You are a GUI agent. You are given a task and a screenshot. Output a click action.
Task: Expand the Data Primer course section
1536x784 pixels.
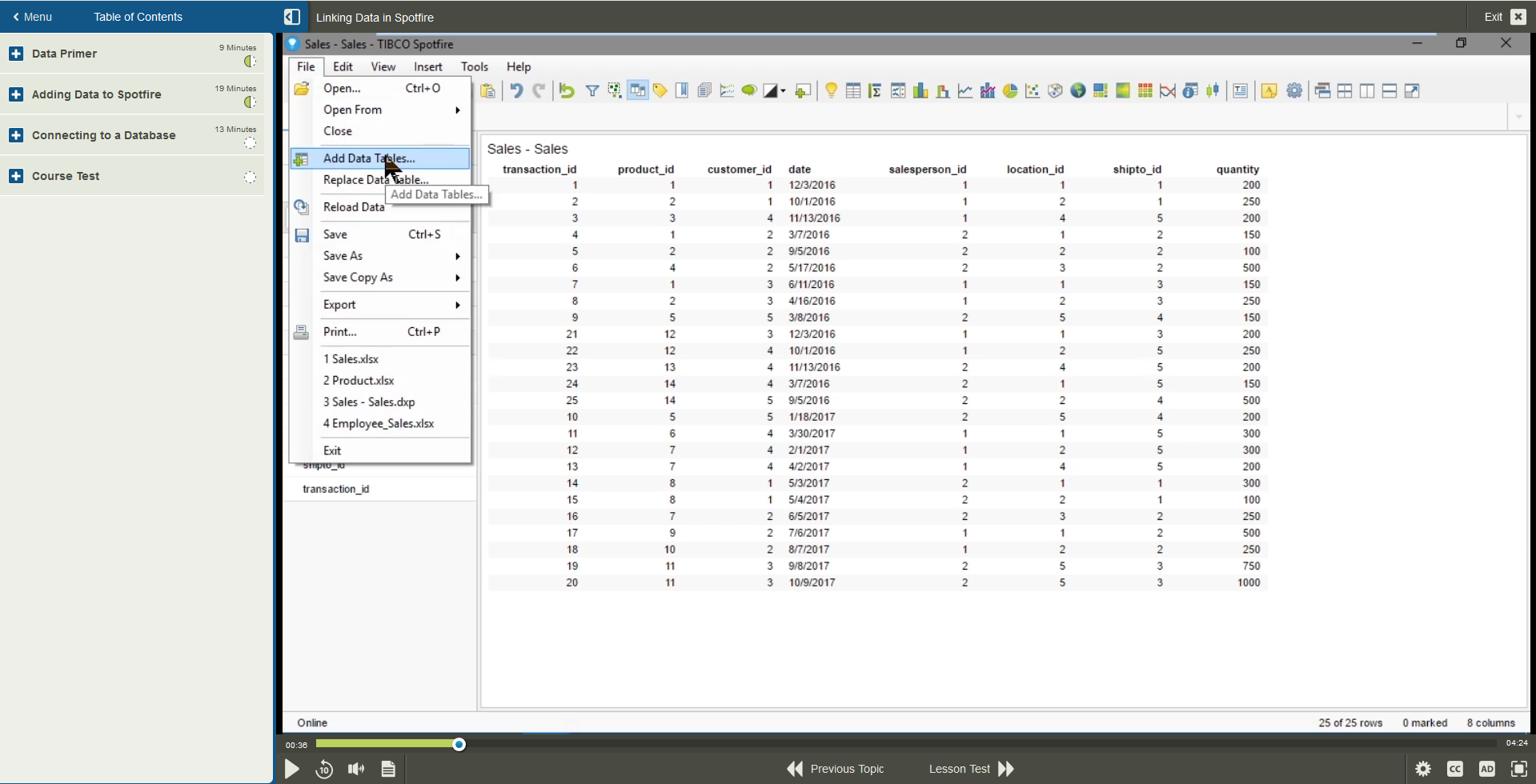click(16, 54)
